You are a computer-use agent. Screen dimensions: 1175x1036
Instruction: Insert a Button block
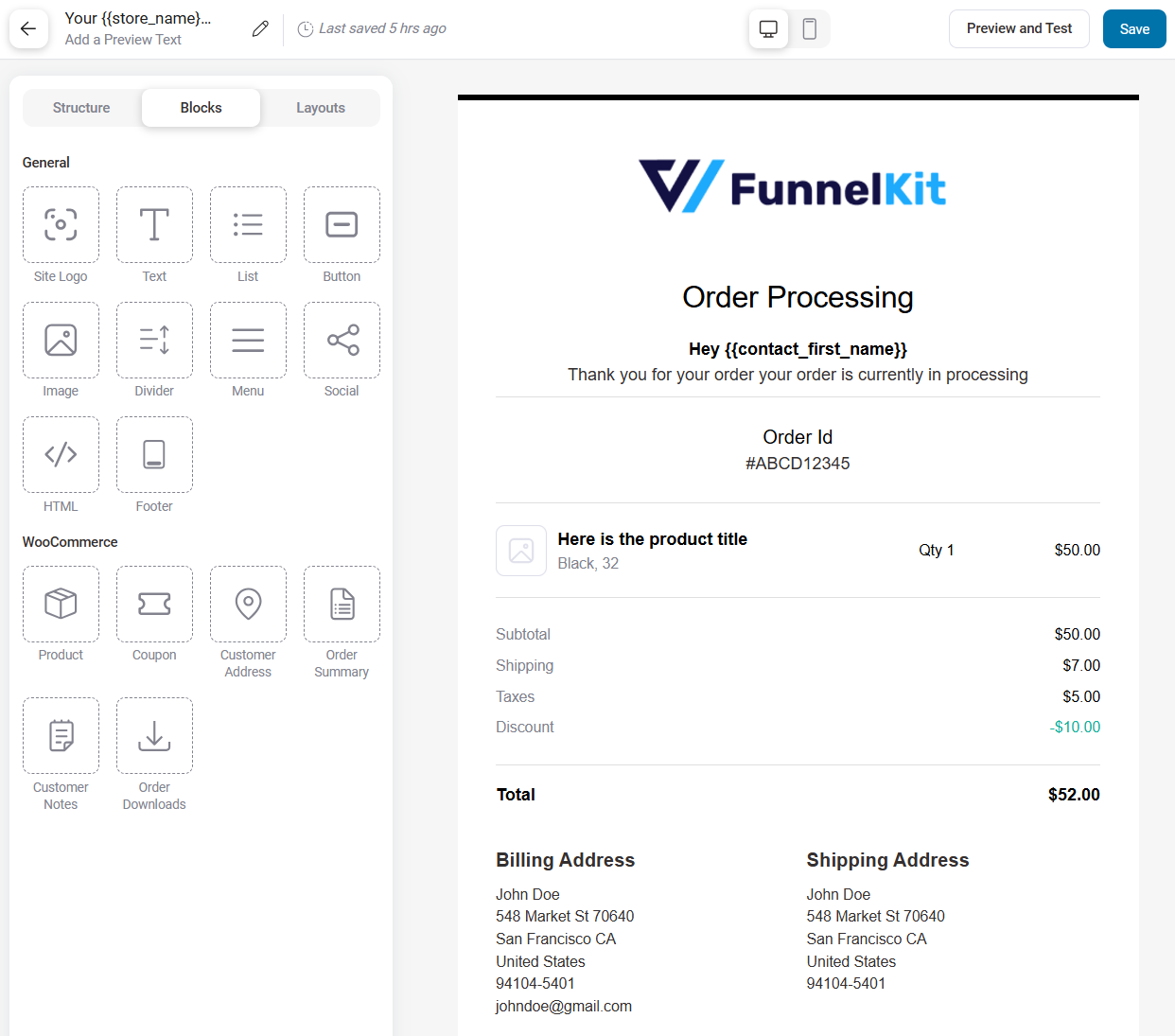(342, 225)
